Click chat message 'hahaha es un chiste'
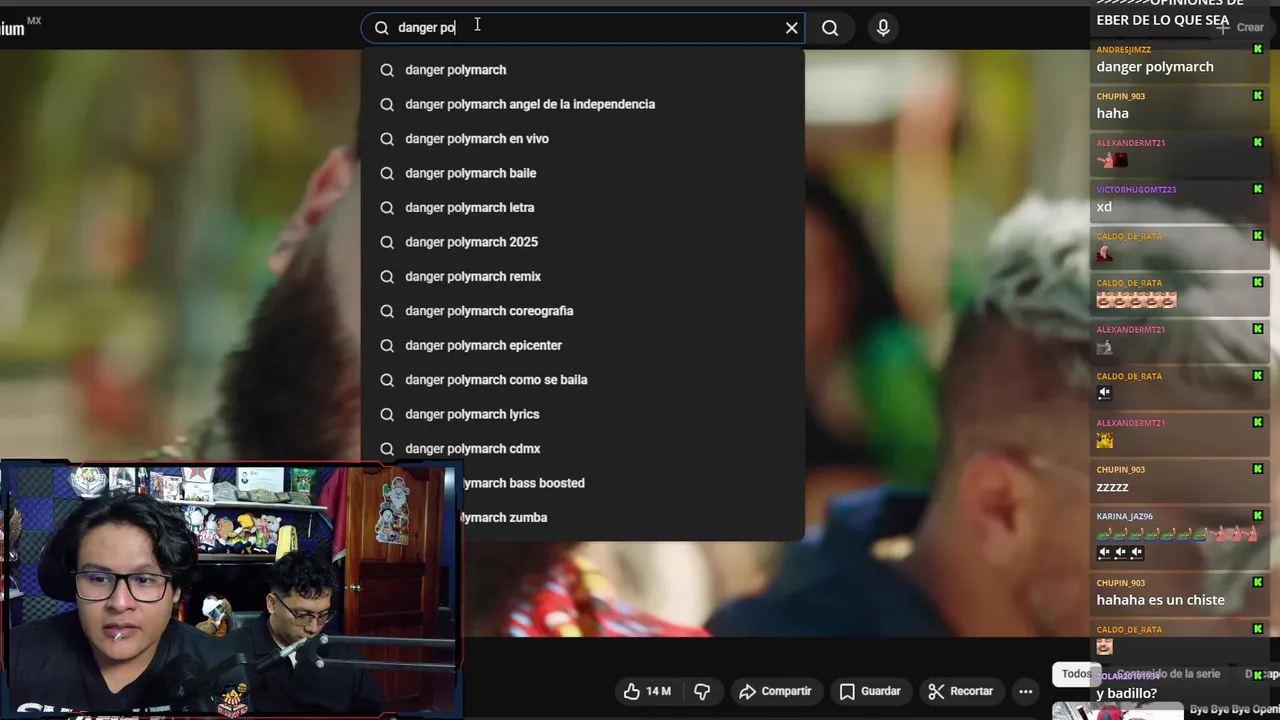Screen dimensions: 1280x720 [1160, 600]
